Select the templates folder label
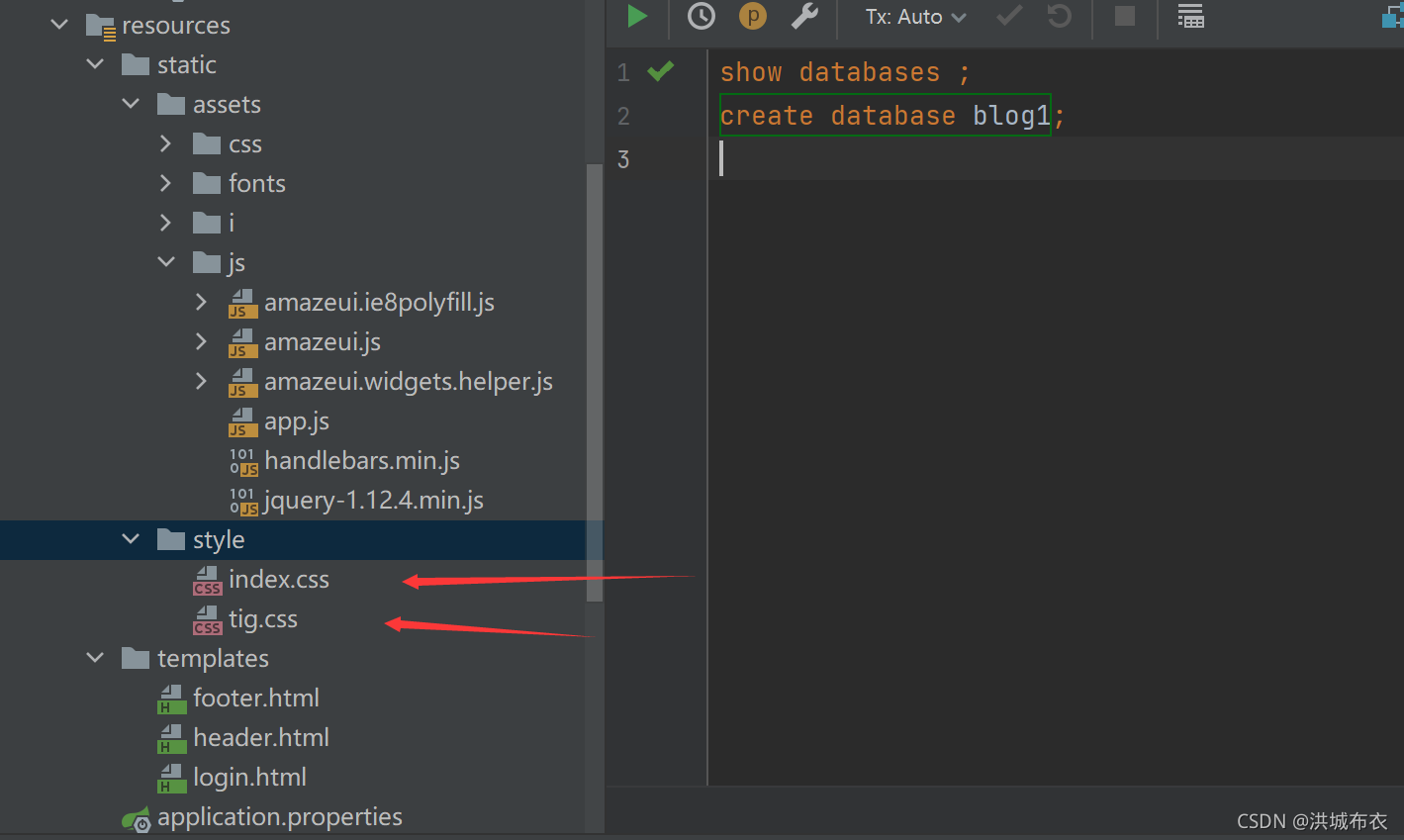This screenshot has height=840, width=1404. (213, 659)
